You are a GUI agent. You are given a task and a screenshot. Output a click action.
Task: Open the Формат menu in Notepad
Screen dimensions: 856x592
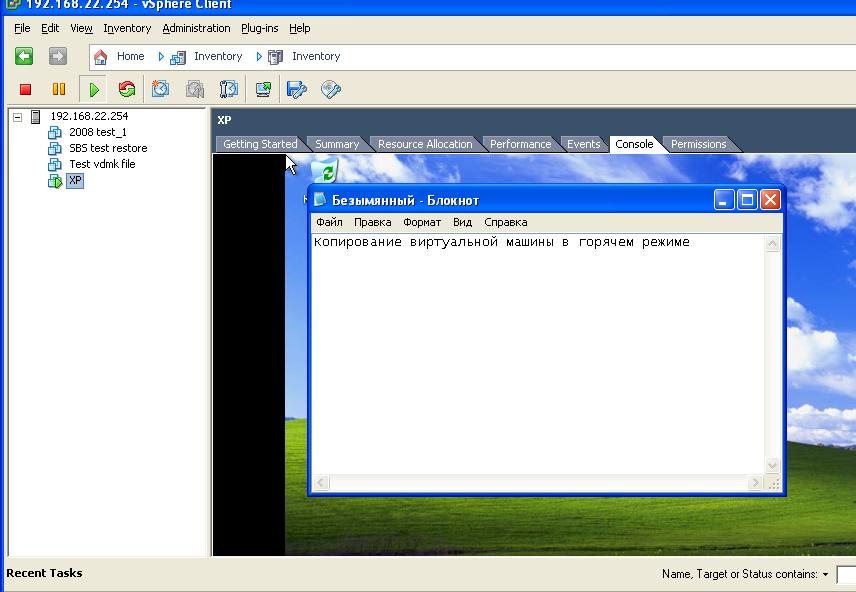pyautogui.click(x=422, y=222)
